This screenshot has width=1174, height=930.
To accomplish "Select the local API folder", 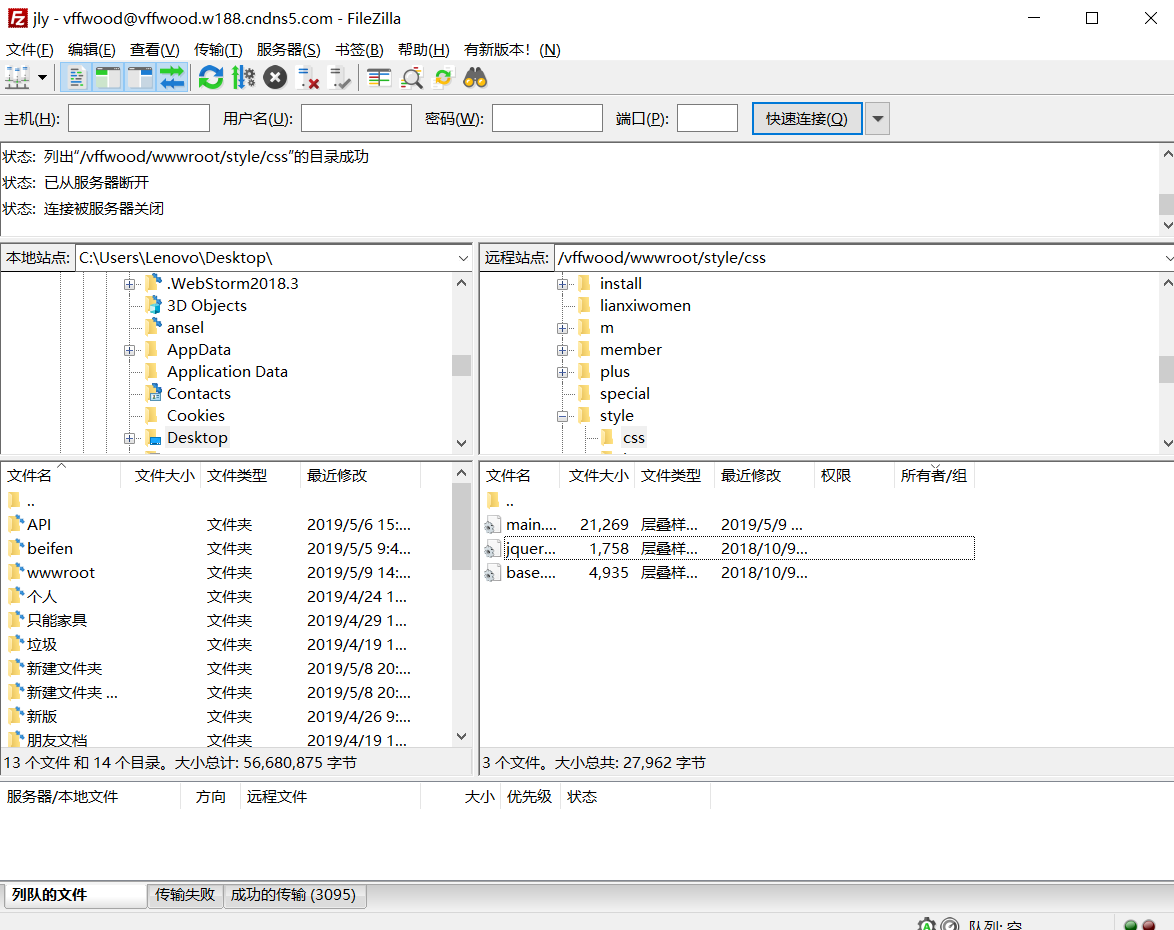I will [39, 525].
